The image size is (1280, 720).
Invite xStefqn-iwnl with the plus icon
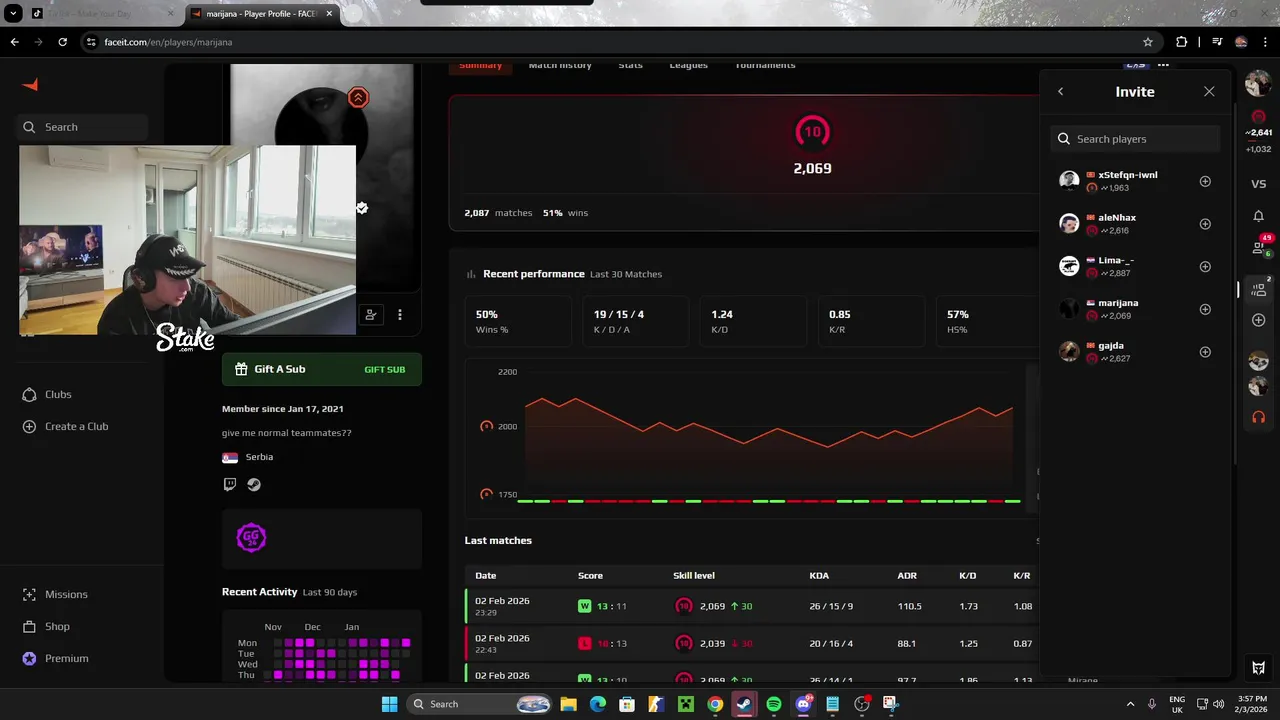[x=1205, y=181]
